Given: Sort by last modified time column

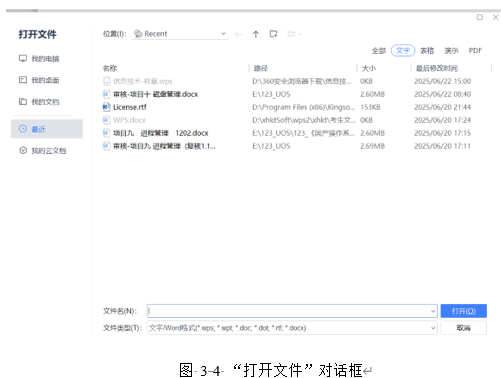Looking at the screenshot, I should click(437, 68).
